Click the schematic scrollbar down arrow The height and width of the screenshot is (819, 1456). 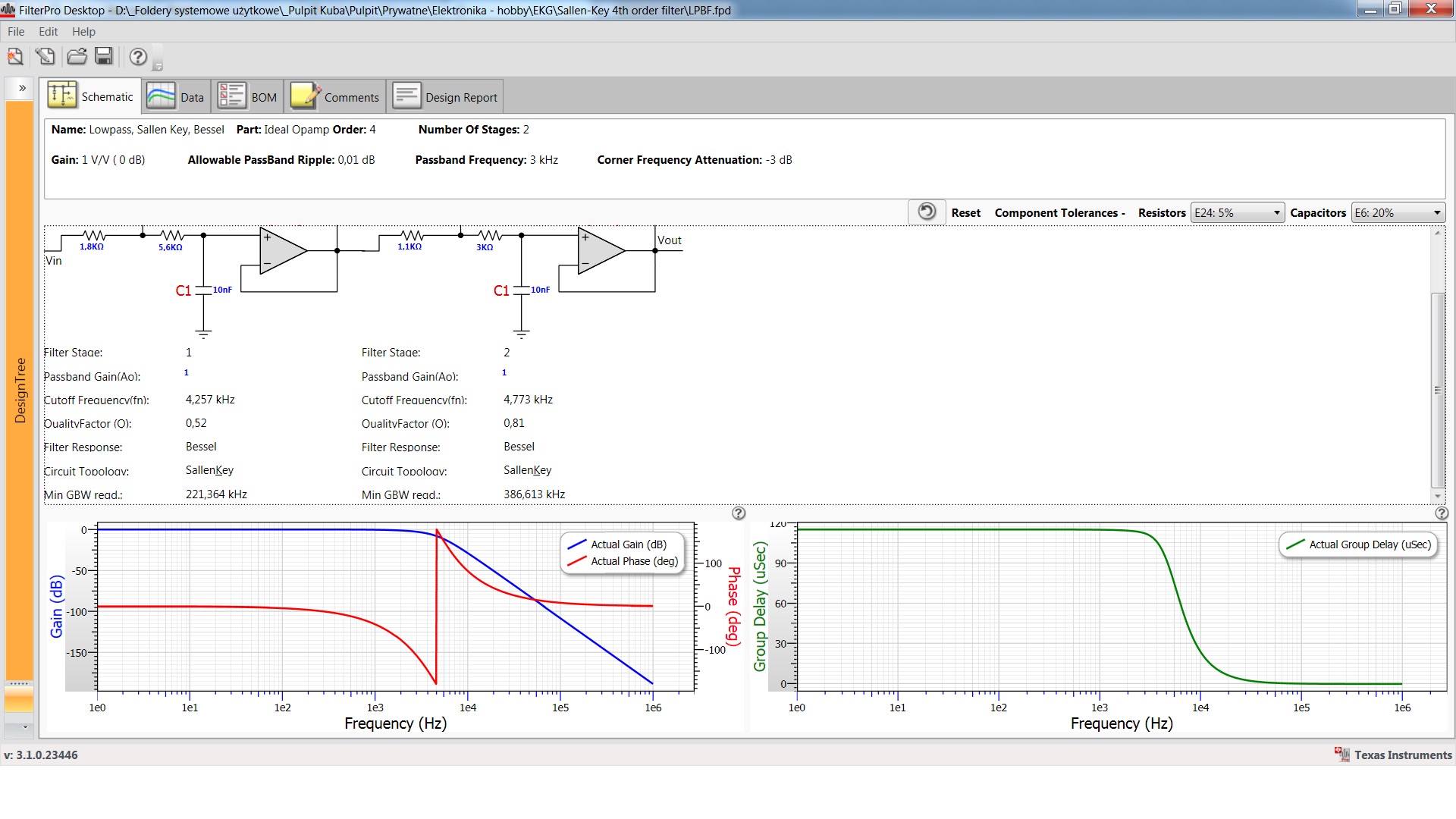1437,497
